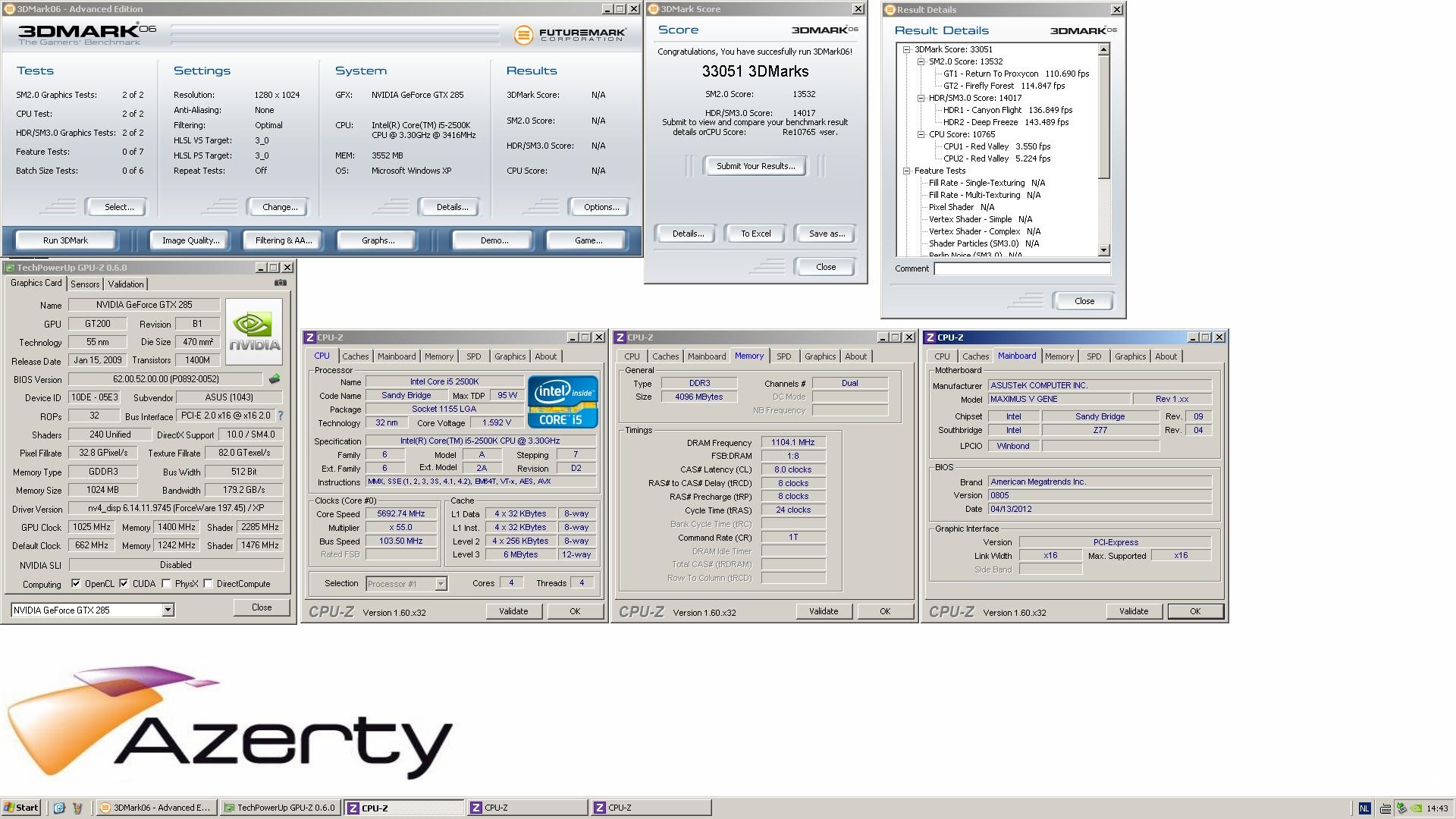Click the GPU-Z screenshot camera icon
Image resolution: width=1456 pixels, height=819 pixels.
click(280, 283)
